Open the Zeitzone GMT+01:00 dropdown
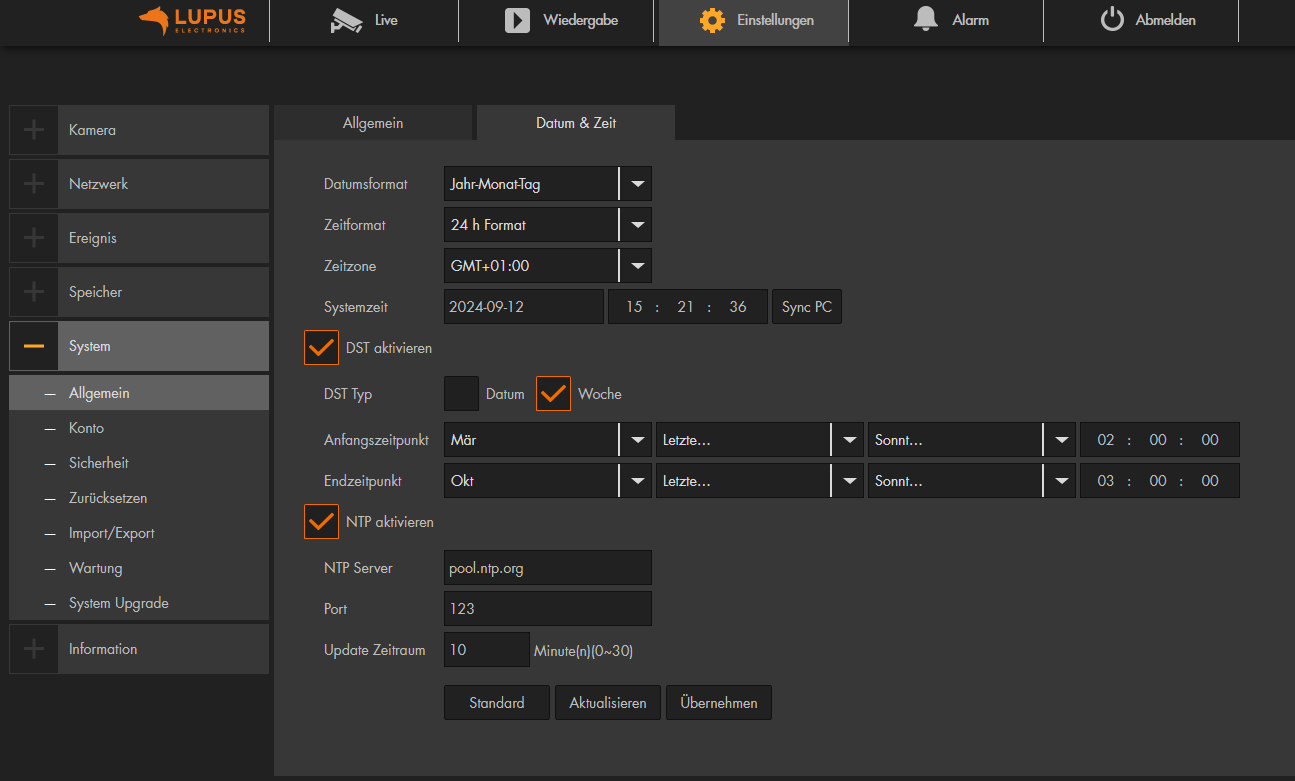 (547, 266)
